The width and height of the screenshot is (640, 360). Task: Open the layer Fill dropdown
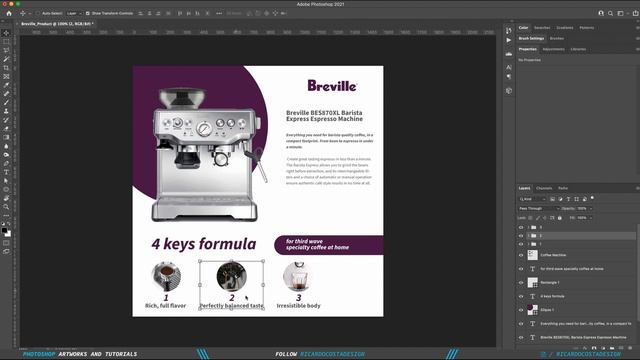pos(591,218)
